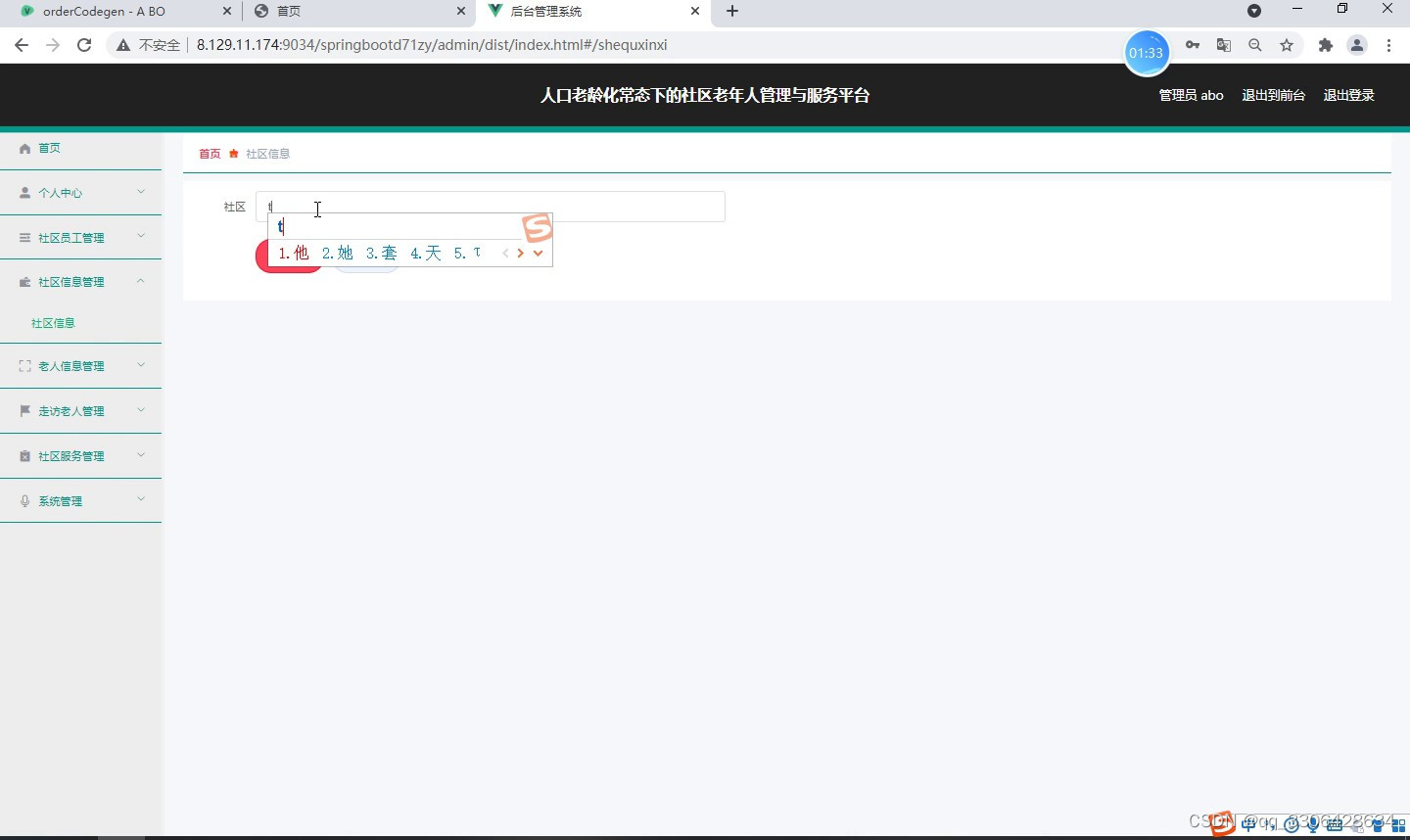Click the microphone icon beside 系统管理
The image size is (1410, 840).
(x=24, y=501)
